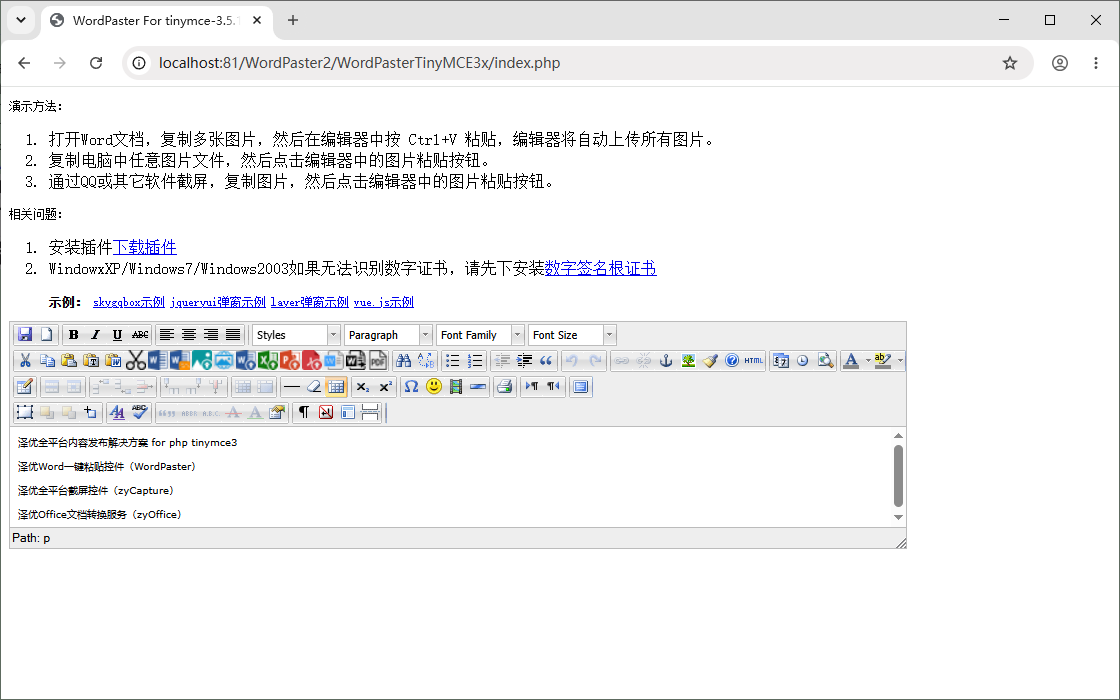Toggle show paragraph marks pilcrow button
Screen dimensions: 1120x700
[304, 412]
